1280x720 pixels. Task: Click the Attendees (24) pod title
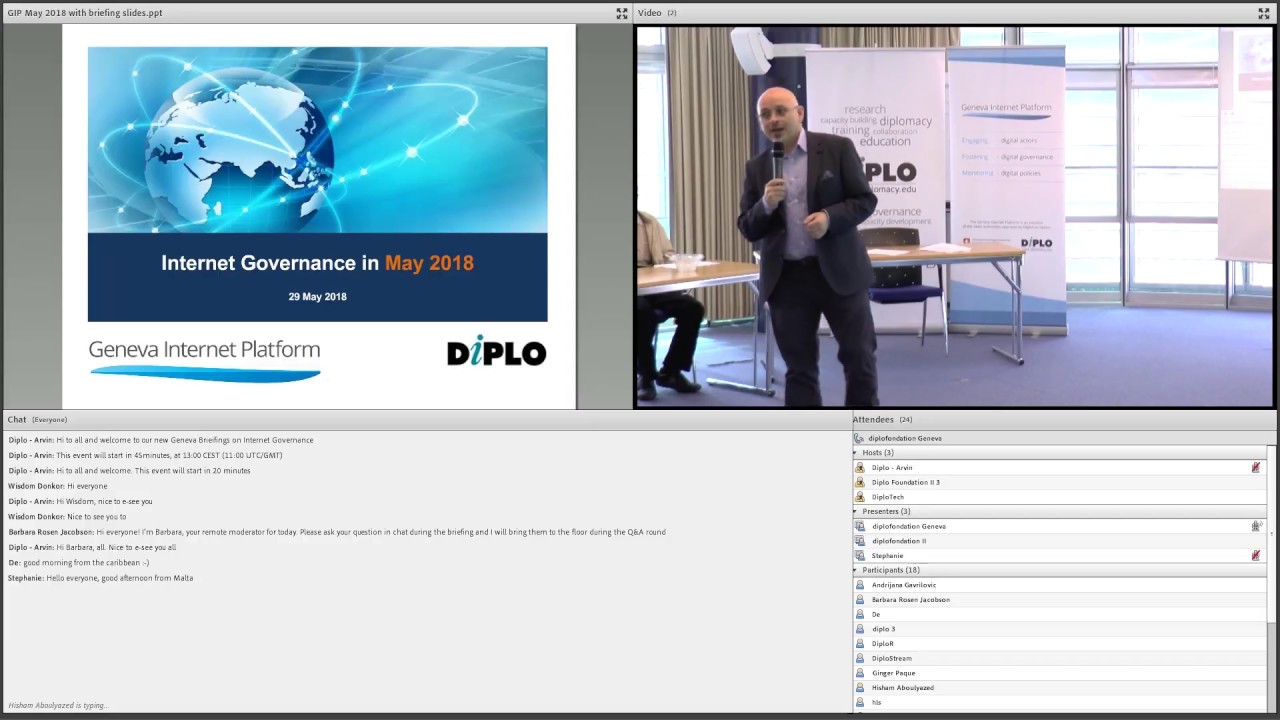(x=882, y=419)
